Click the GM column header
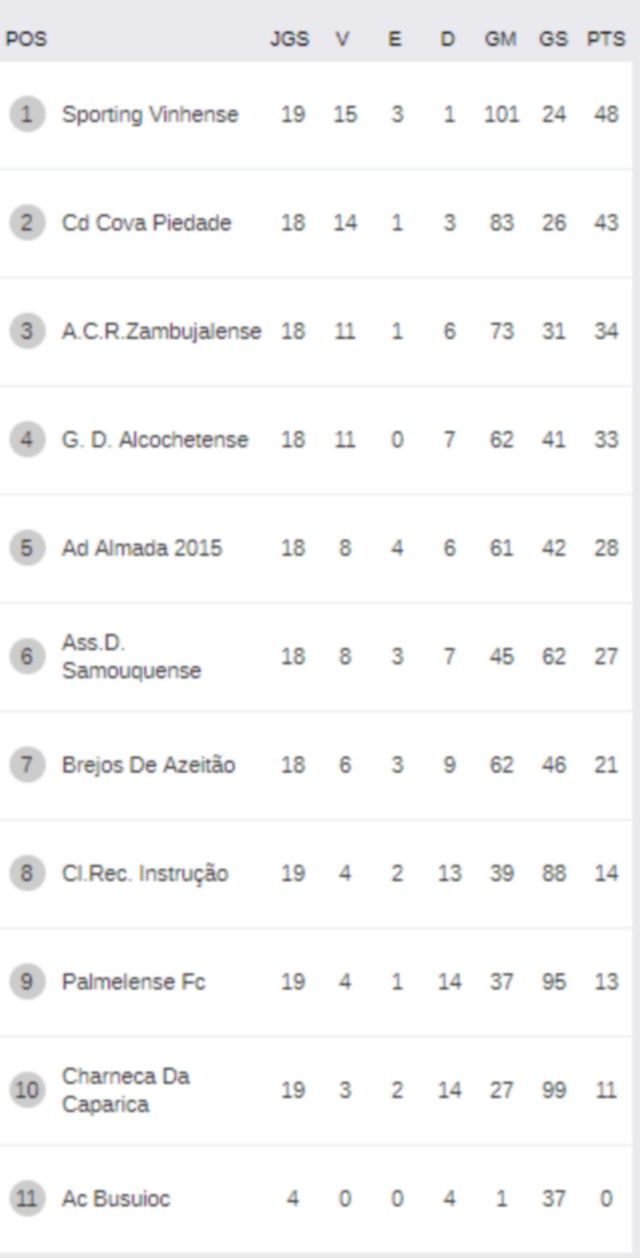This screenshot has width=640, height=1258. pyautogui.click(x=501, y=40)
